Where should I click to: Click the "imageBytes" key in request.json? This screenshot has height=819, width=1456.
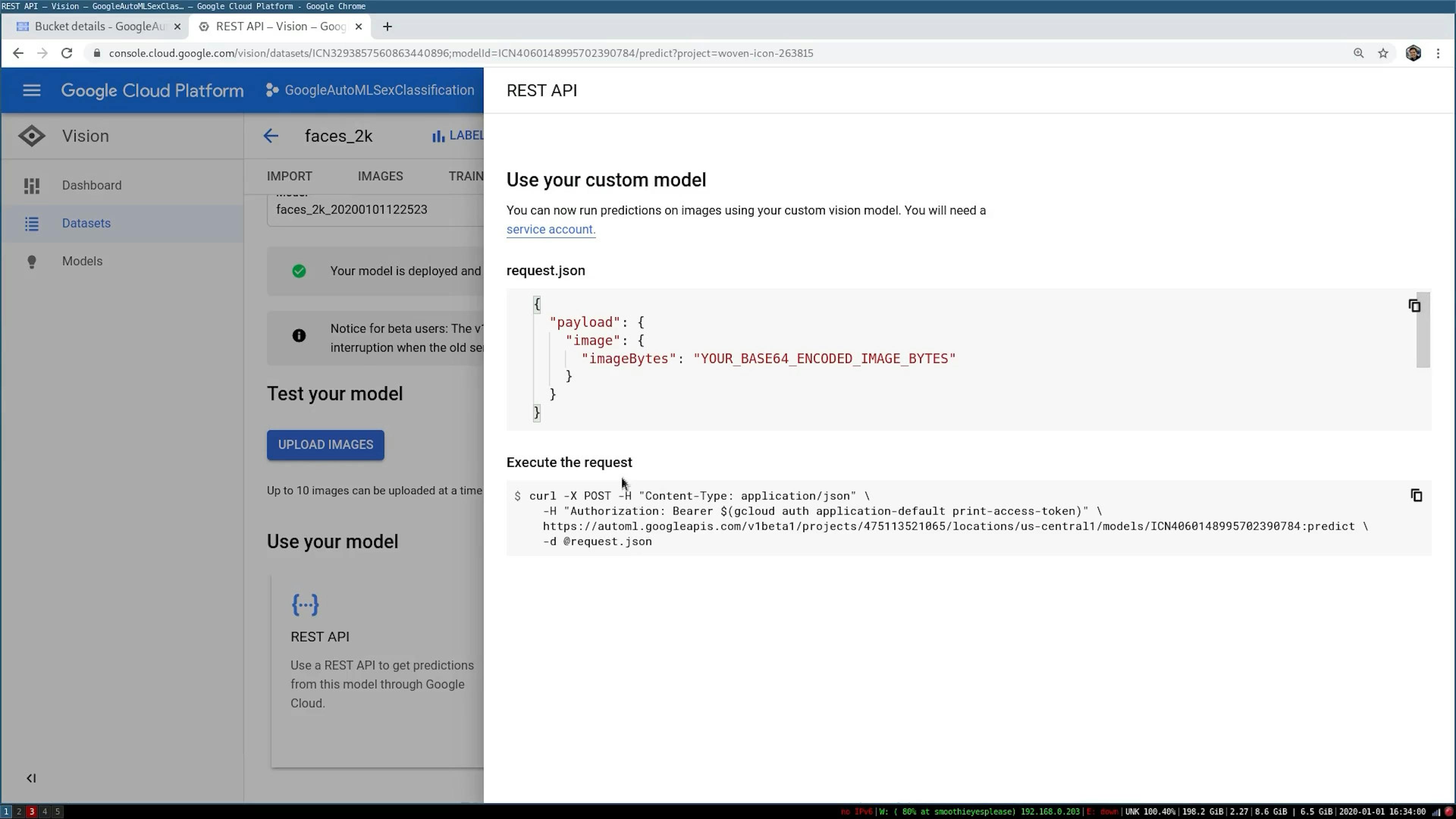pos(629,359)
